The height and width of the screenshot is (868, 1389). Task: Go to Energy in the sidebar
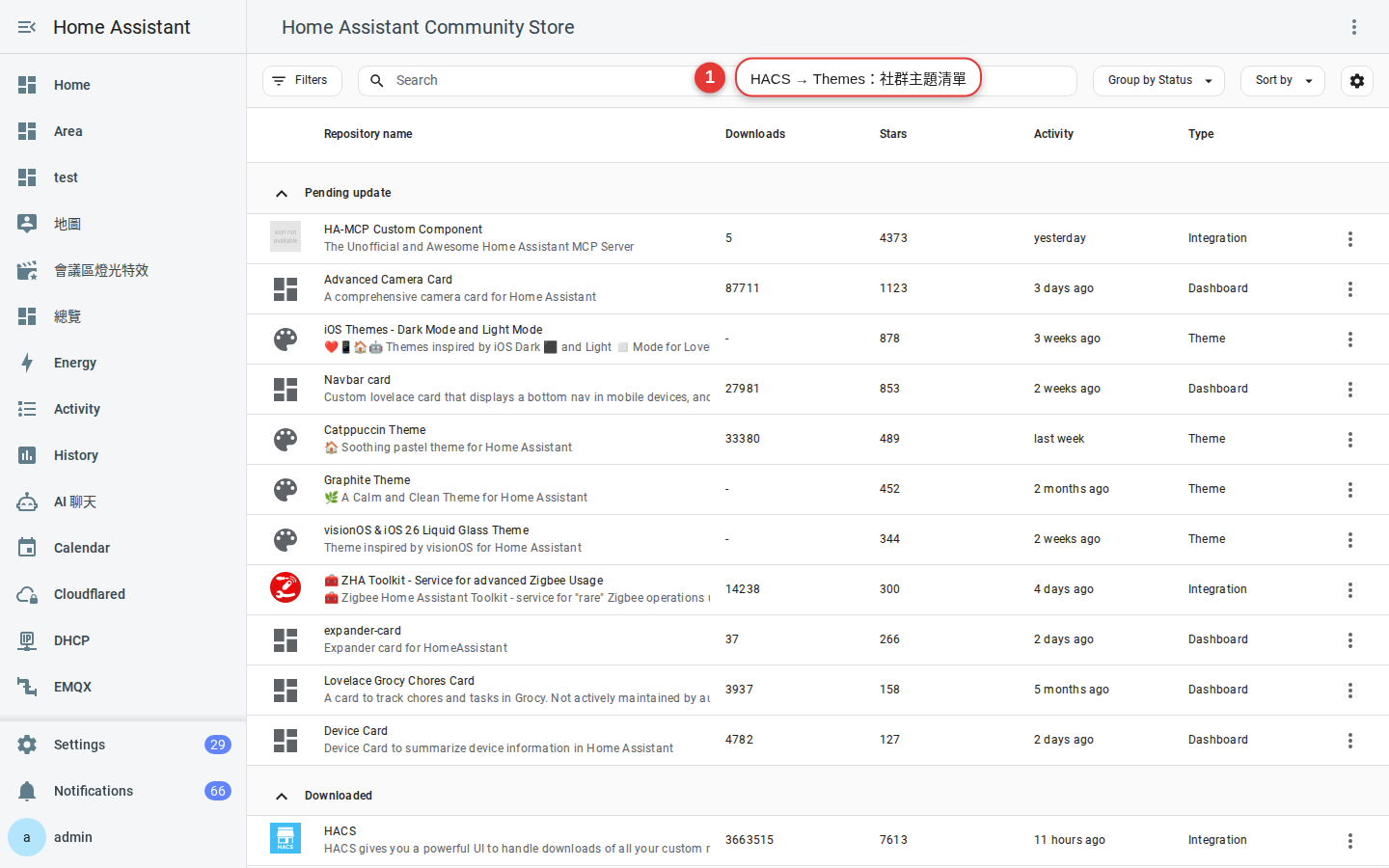pos(123,363)
